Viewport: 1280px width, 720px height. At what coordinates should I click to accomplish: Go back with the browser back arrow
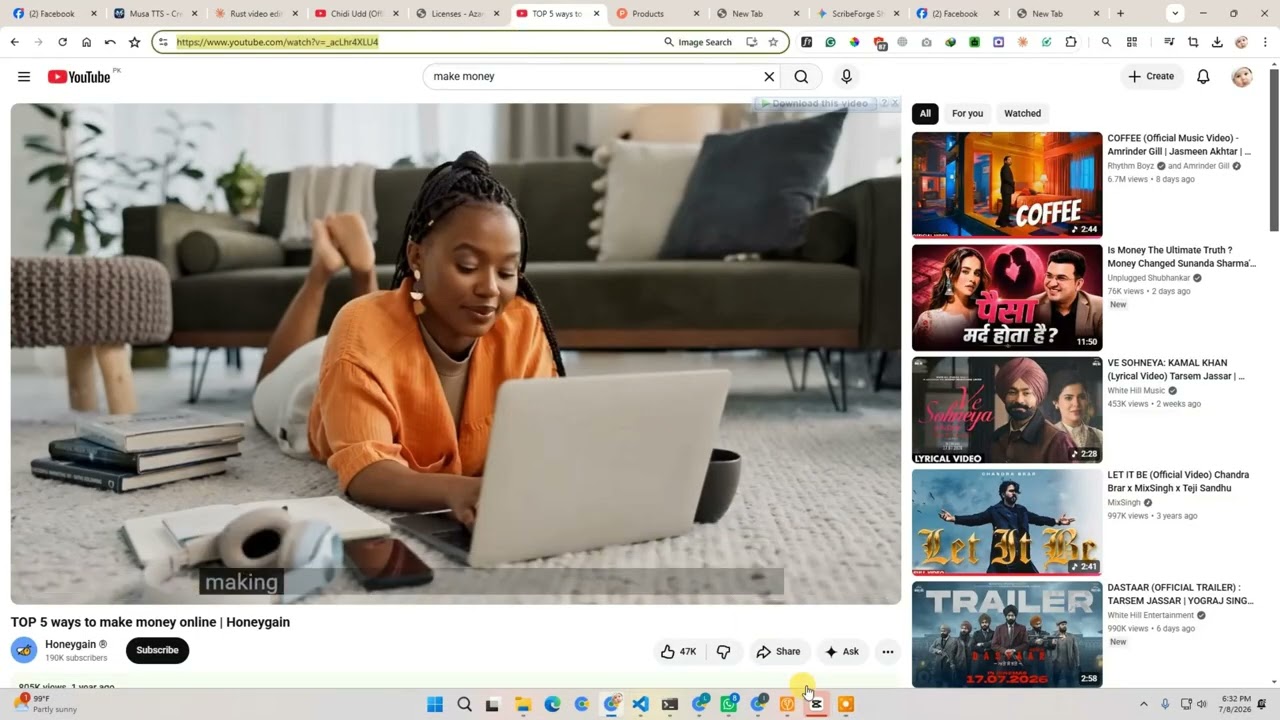click(x=14, y=42)
